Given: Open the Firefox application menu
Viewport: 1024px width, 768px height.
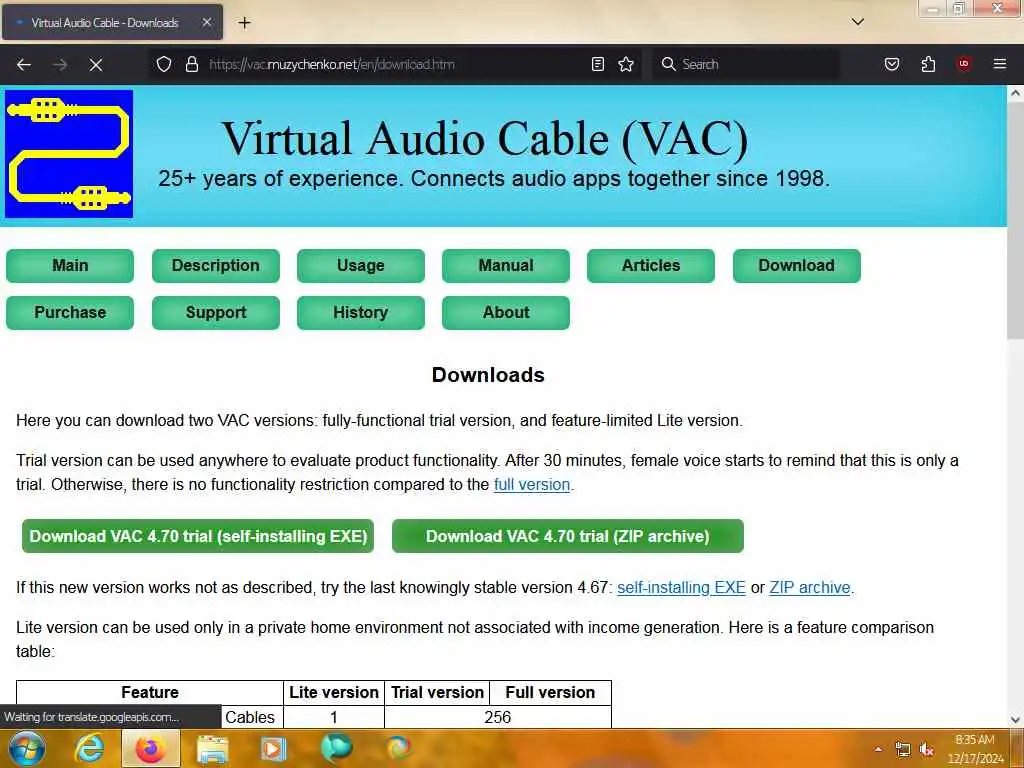Looking at the screenshot, I should [999, 64].
